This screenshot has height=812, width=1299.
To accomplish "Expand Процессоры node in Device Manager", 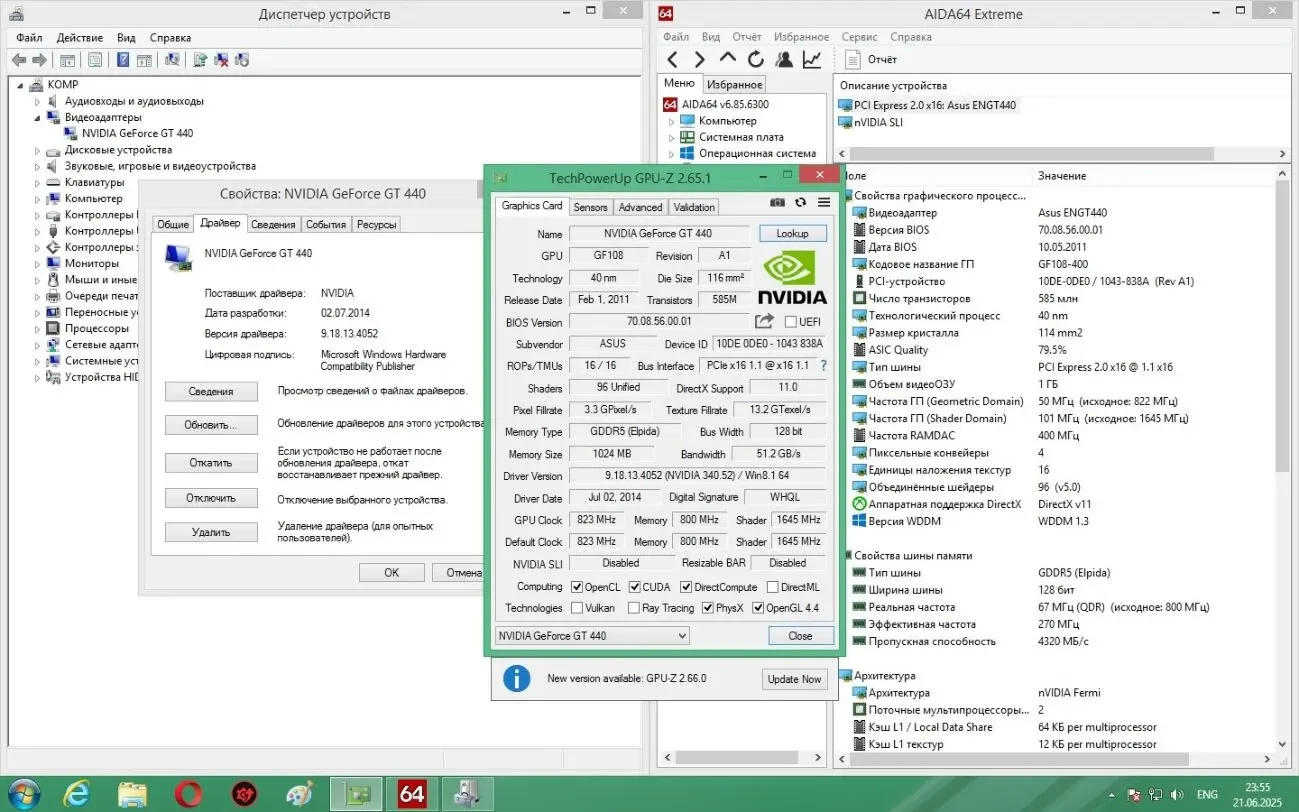I will click(x=38, y=328).
